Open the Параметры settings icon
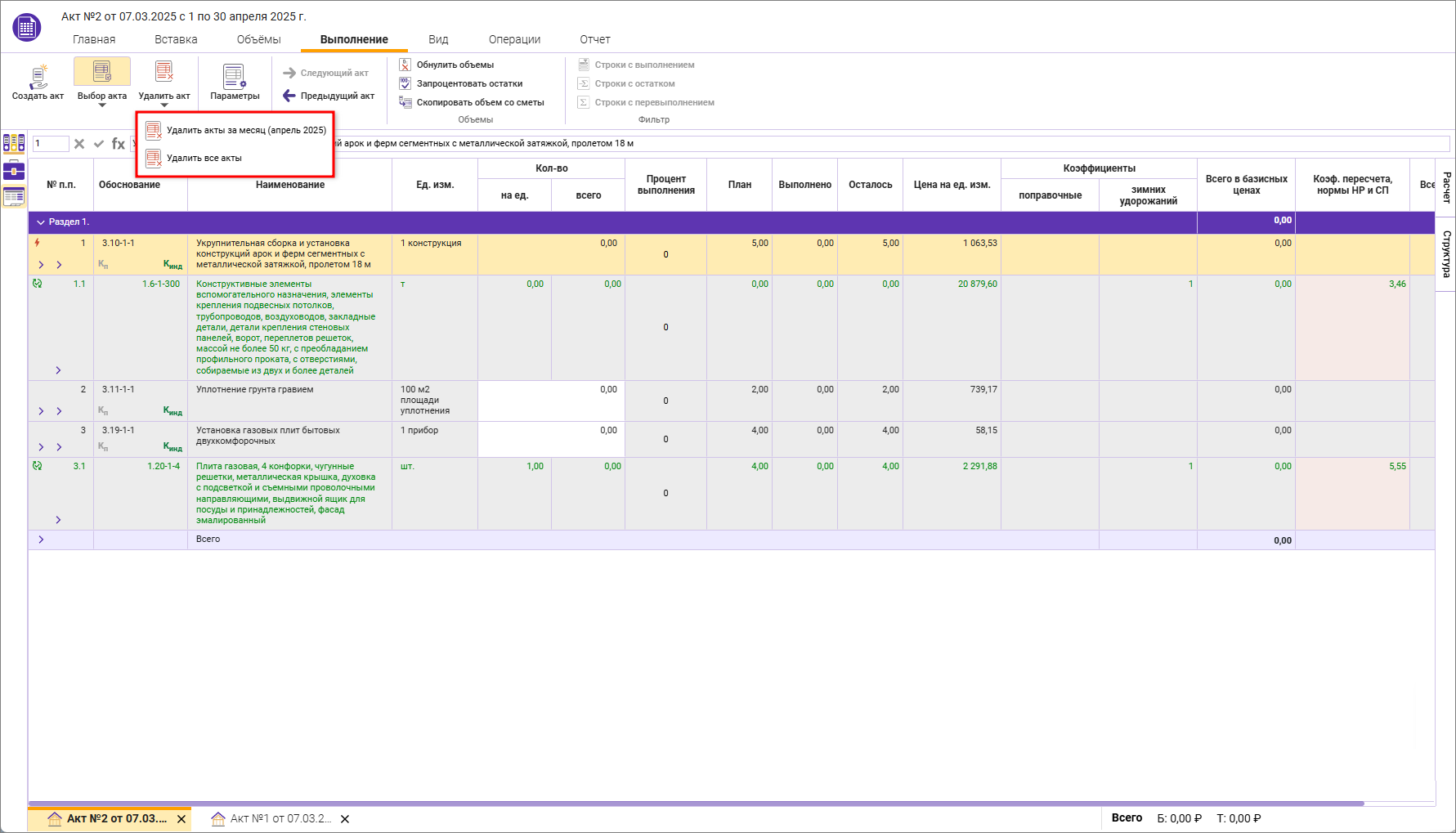The height and width of the screenshot is (833, 1456). (235, 78)
